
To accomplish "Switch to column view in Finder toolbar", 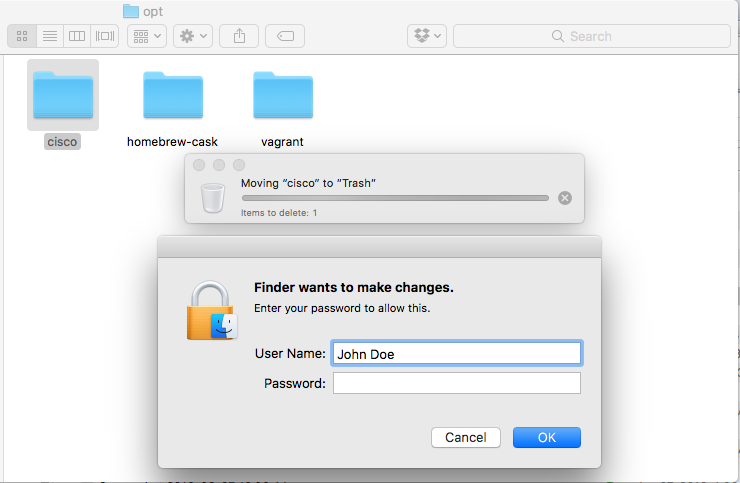I will pyautogui.click(x=76, y=36).
